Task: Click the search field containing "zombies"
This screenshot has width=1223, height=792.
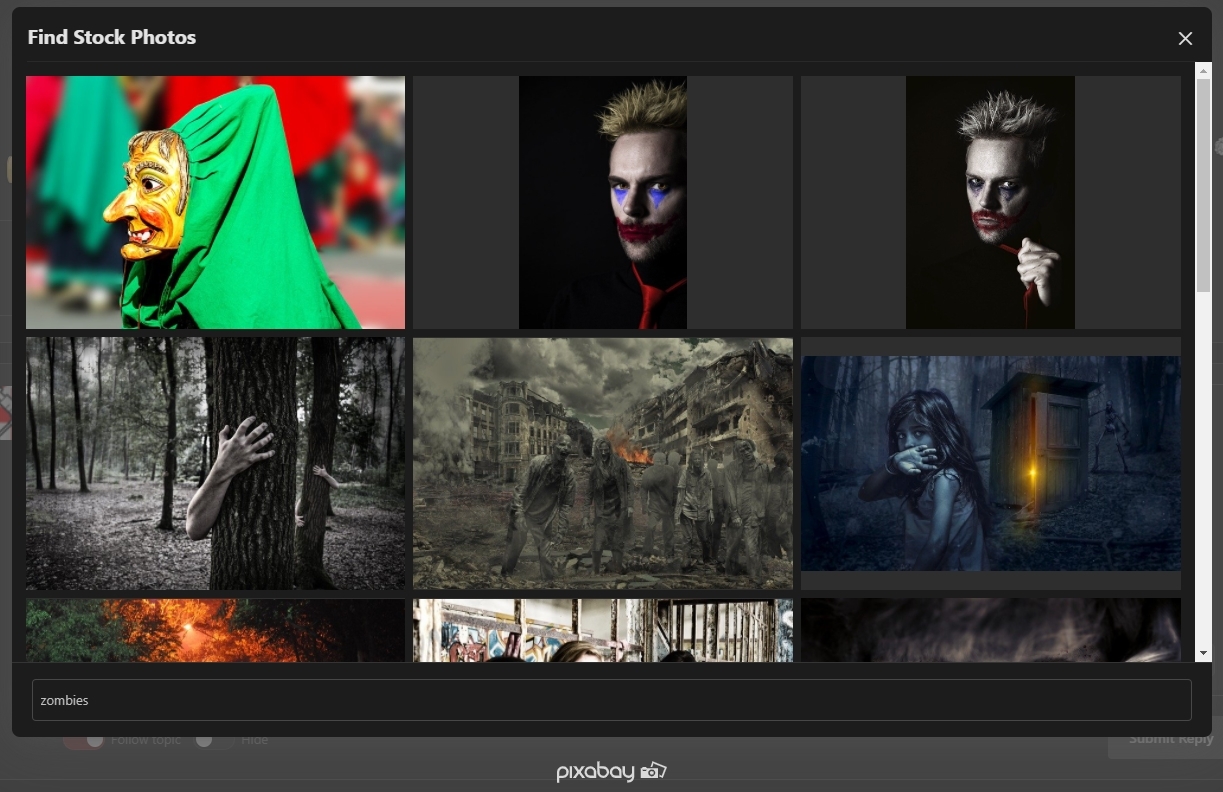Action: pyautogui.click(x=611, y=700)
